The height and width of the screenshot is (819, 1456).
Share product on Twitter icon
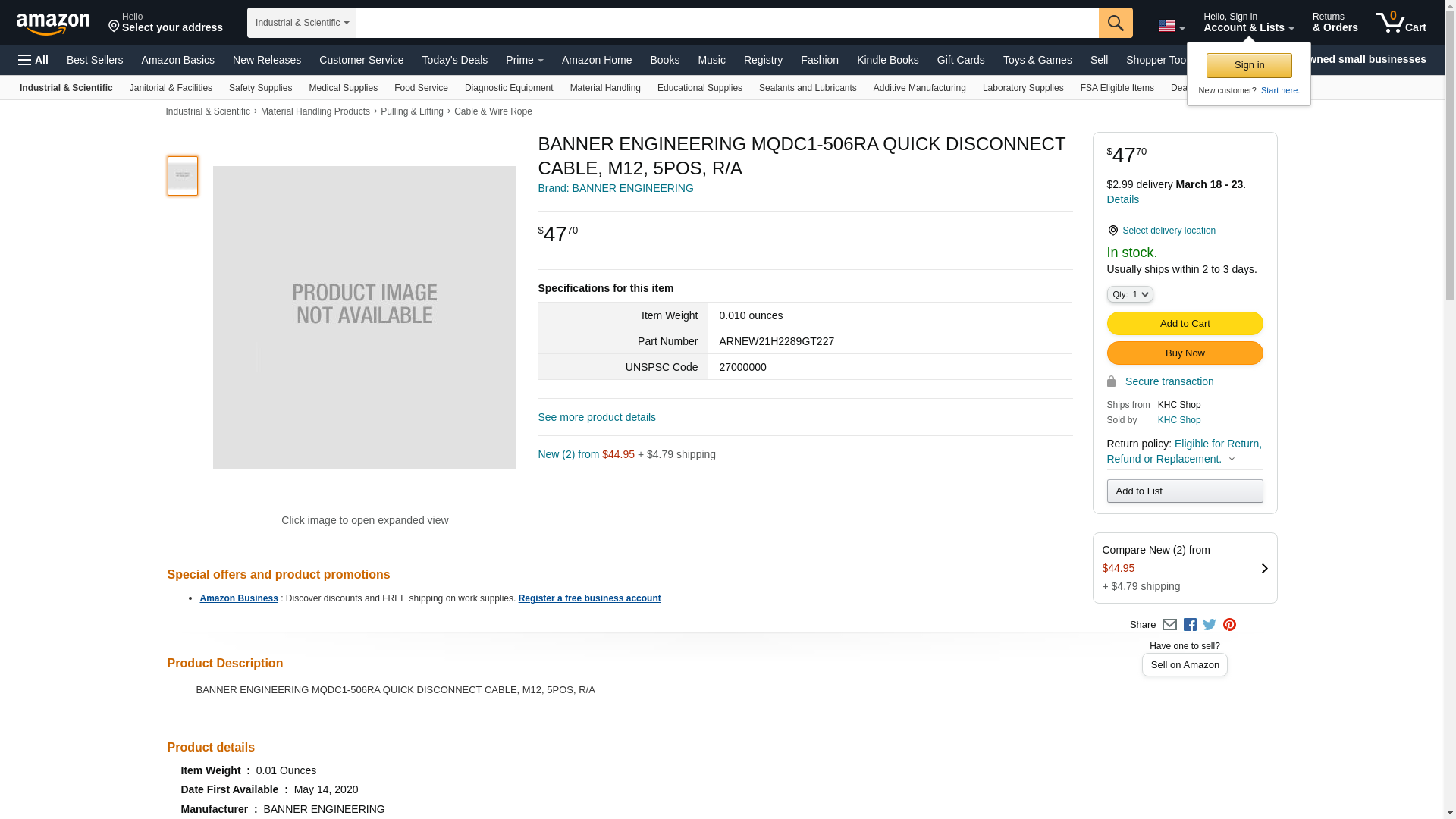pyautogui.click(x=1210, y=625)
